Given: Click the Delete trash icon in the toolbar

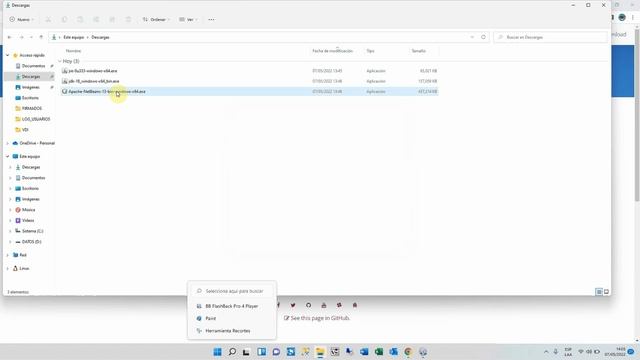Looking at the screenshot, I should (128, 20).
